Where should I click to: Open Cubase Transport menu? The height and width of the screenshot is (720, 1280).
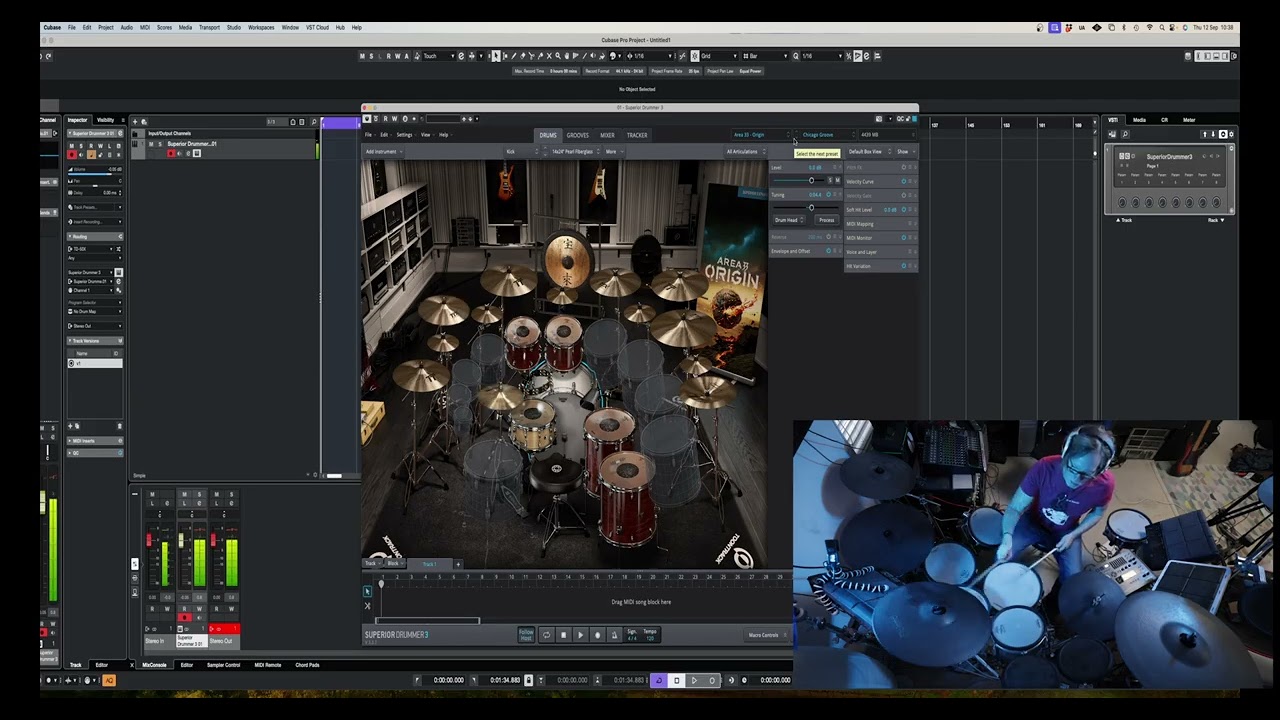tap(209, 27)
